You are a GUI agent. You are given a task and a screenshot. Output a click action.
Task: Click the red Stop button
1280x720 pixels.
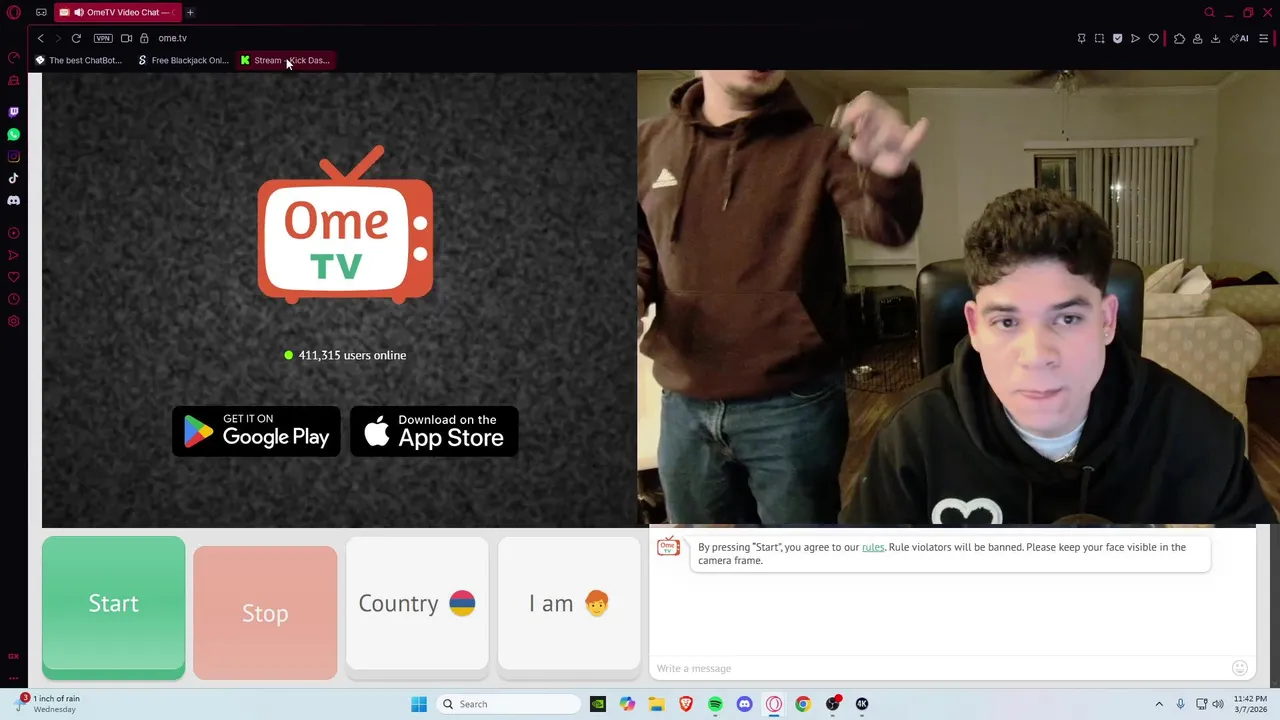coord(265,612)
